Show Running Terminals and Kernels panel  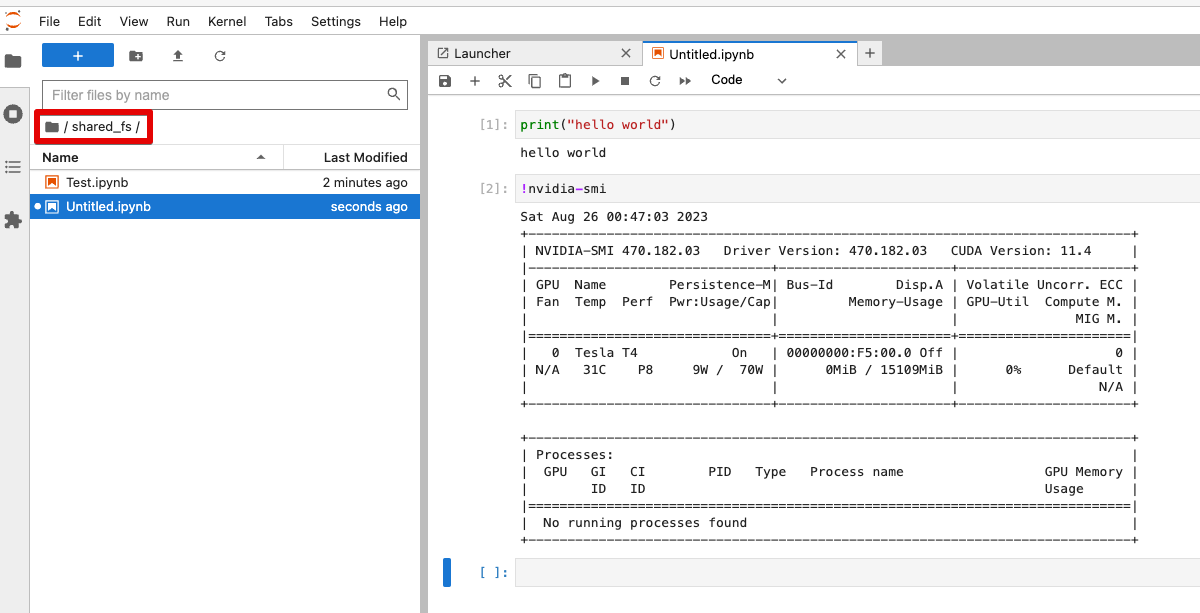[13, 114]
